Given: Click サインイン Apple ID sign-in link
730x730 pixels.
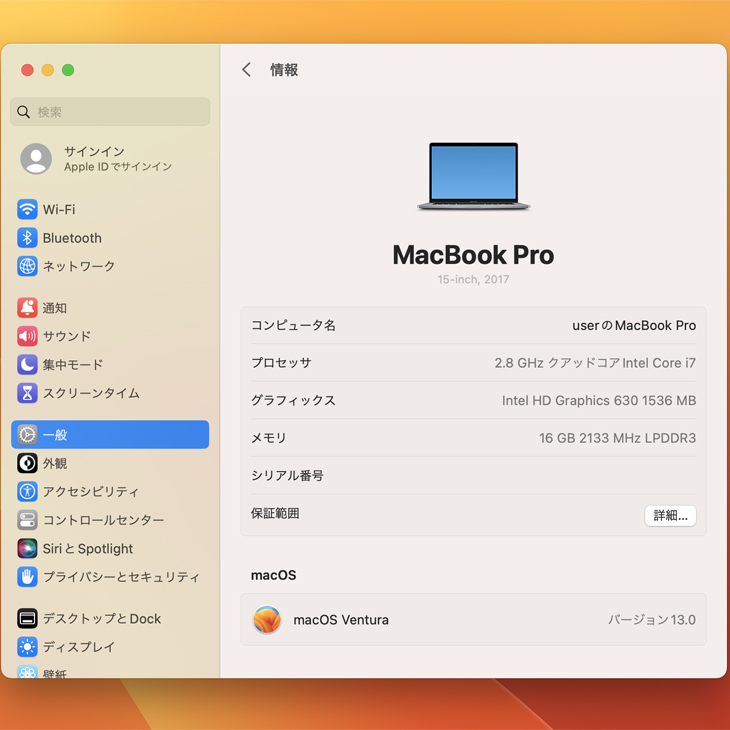Looking at the screenshot, I should (x=118, y=158).
